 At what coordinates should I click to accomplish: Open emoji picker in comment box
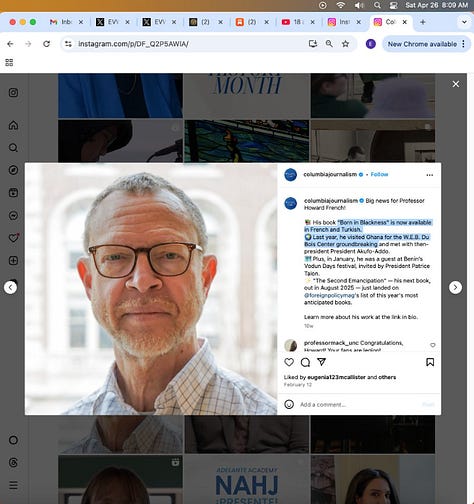(289, 404)
